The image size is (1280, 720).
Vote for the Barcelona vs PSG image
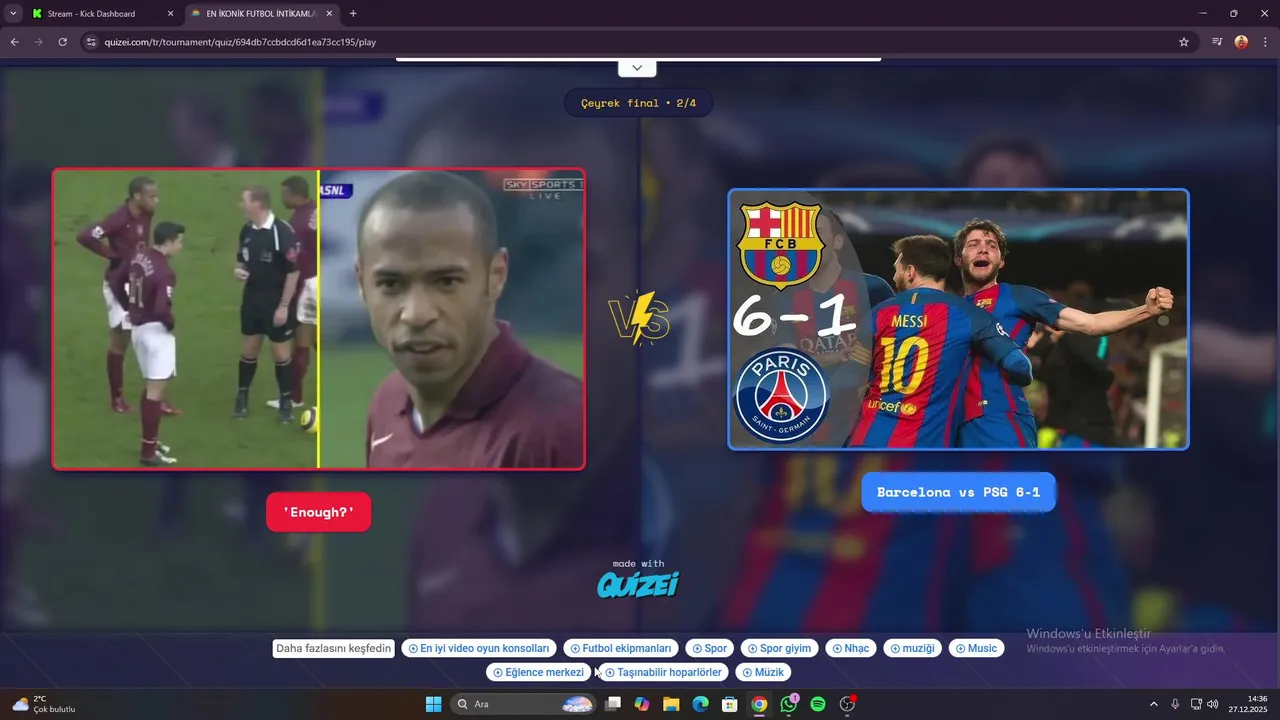click(x=958, y=319)
